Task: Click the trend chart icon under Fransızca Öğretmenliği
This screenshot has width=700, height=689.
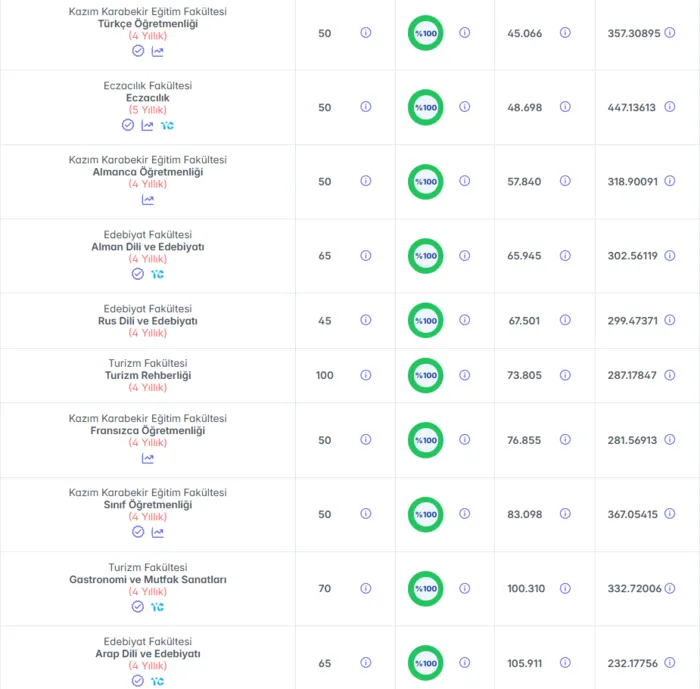Action: click(x=148, y=458)
